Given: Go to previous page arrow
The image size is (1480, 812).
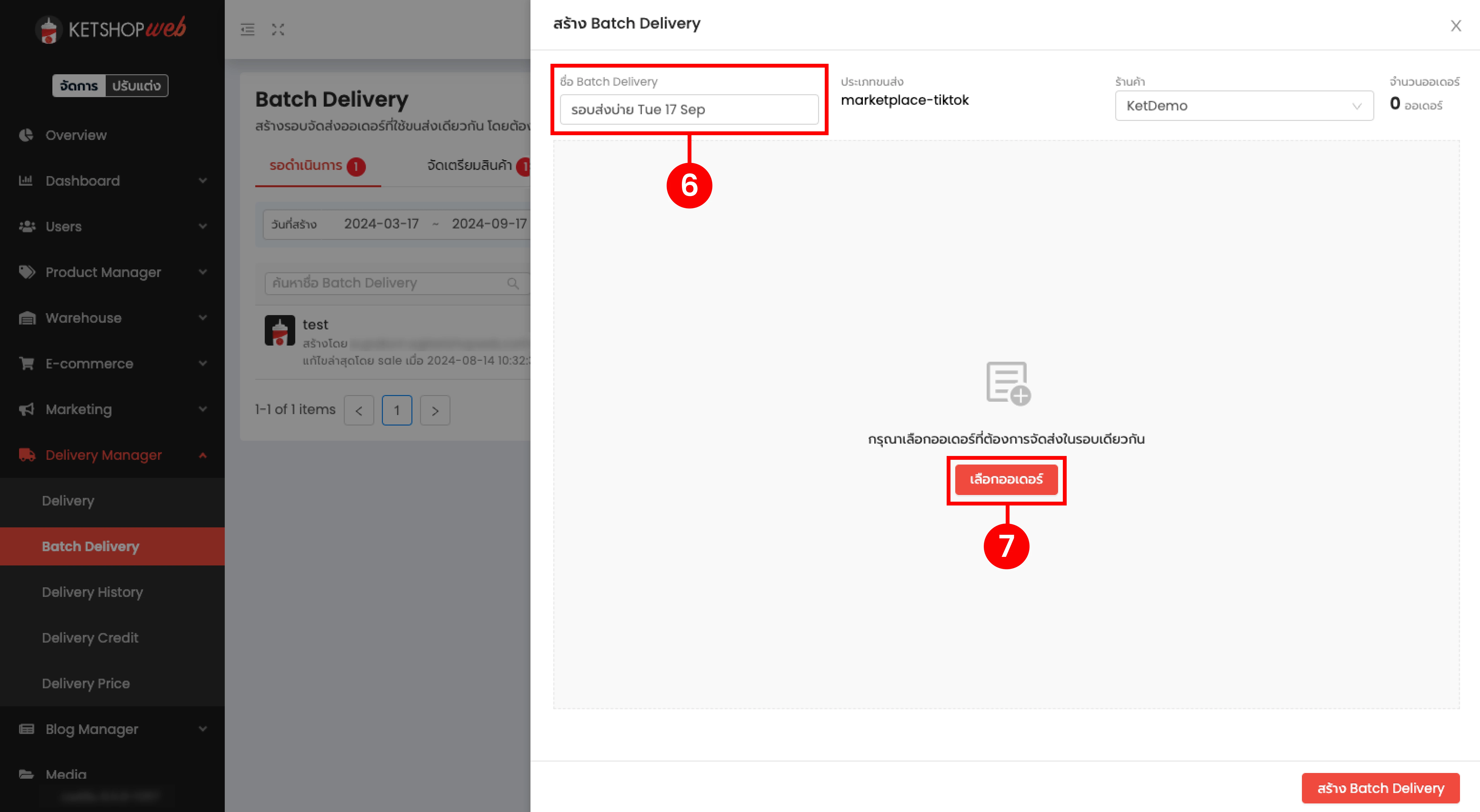Looking at the screenshot, I should [359, 410].
